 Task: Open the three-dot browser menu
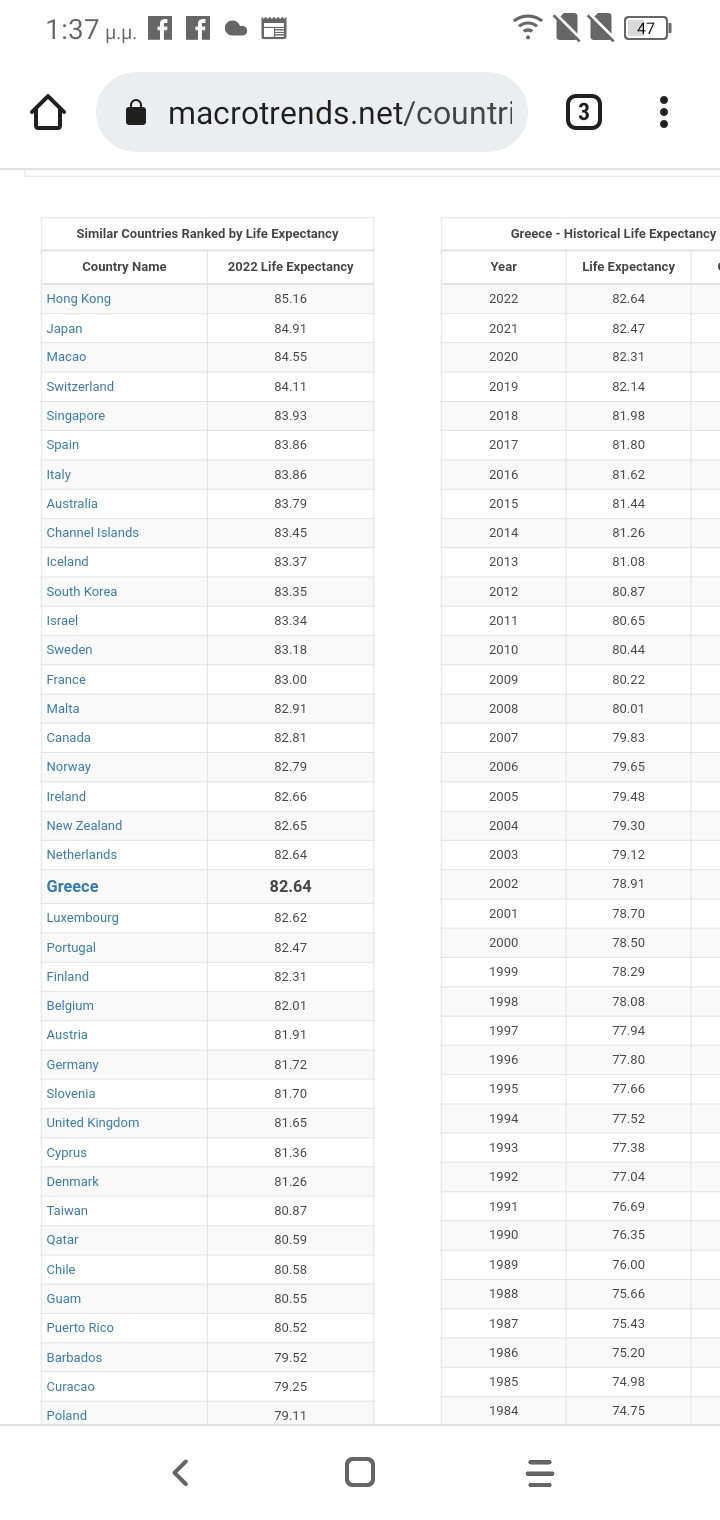click(x=664, y=112)
